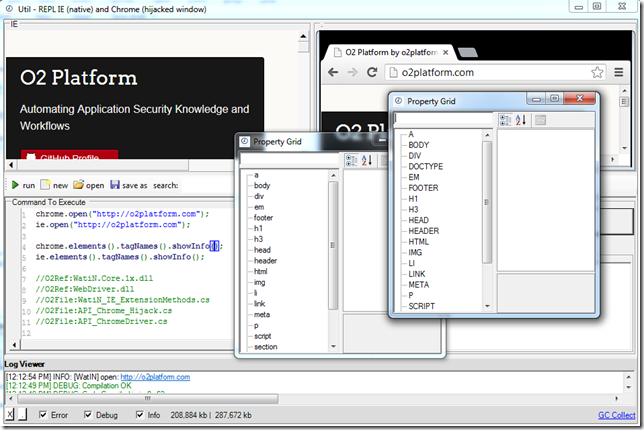644x430 pixels.
Task: Select the footer item in lowercase tag list
Action: point(263,217)
